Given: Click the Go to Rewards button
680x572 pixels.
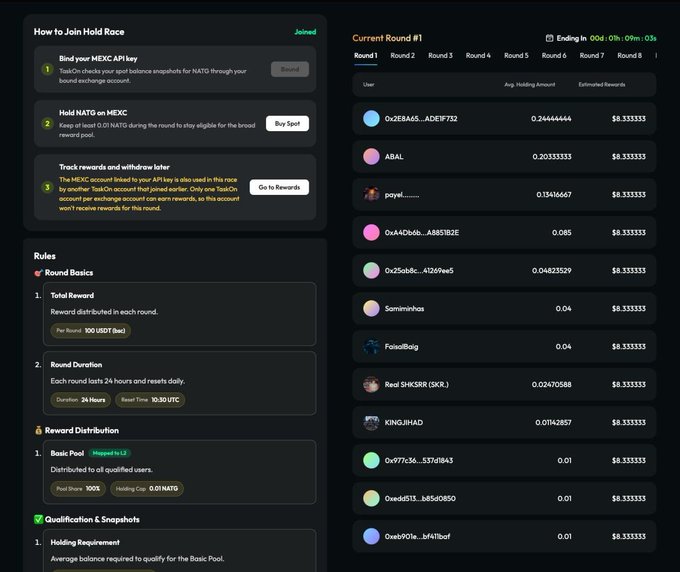Looking at the screenshot, I should [x=279, y=187].
